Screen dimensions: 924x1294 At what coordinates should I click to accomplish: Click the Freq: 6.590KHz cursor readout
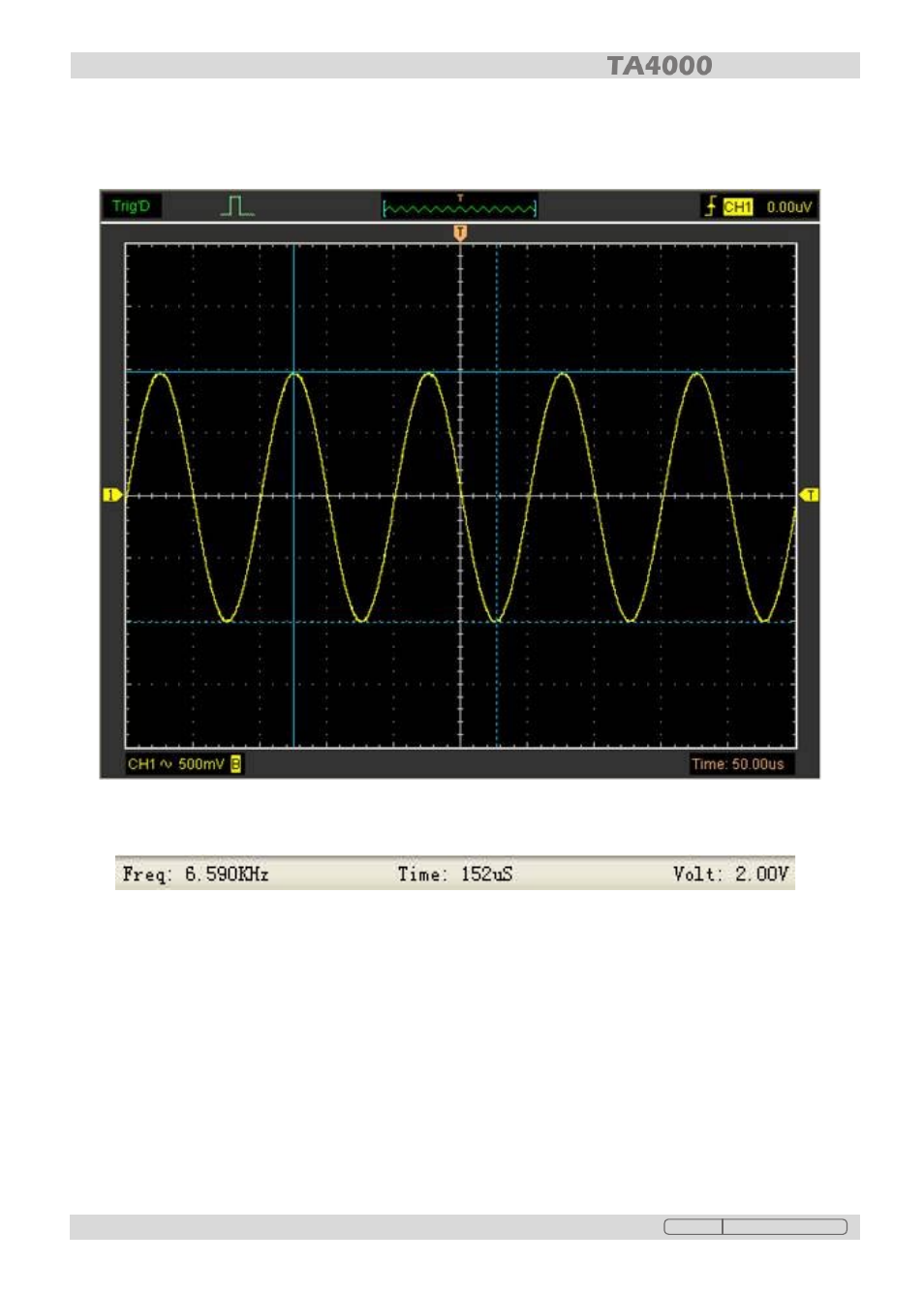(196, 874)
